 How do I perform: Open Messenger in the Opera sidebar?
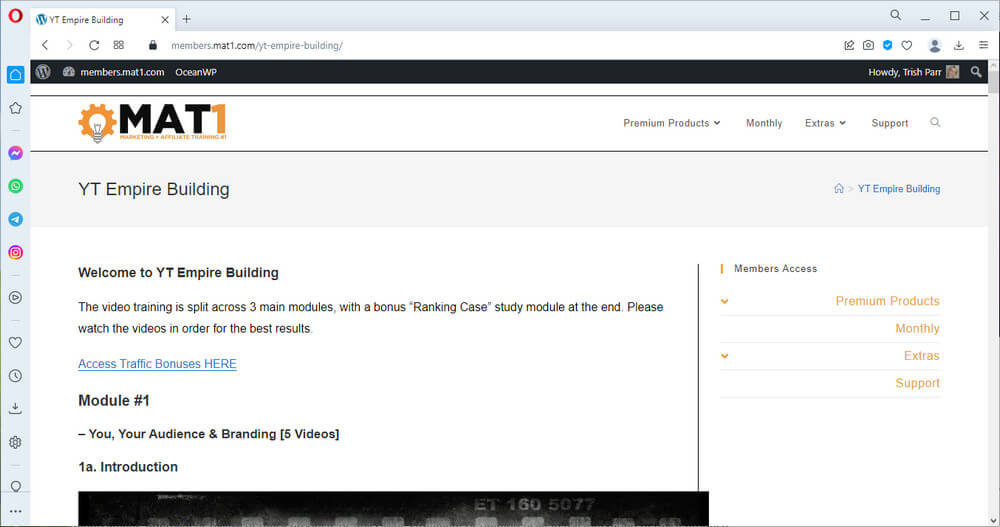click(15, 153)
